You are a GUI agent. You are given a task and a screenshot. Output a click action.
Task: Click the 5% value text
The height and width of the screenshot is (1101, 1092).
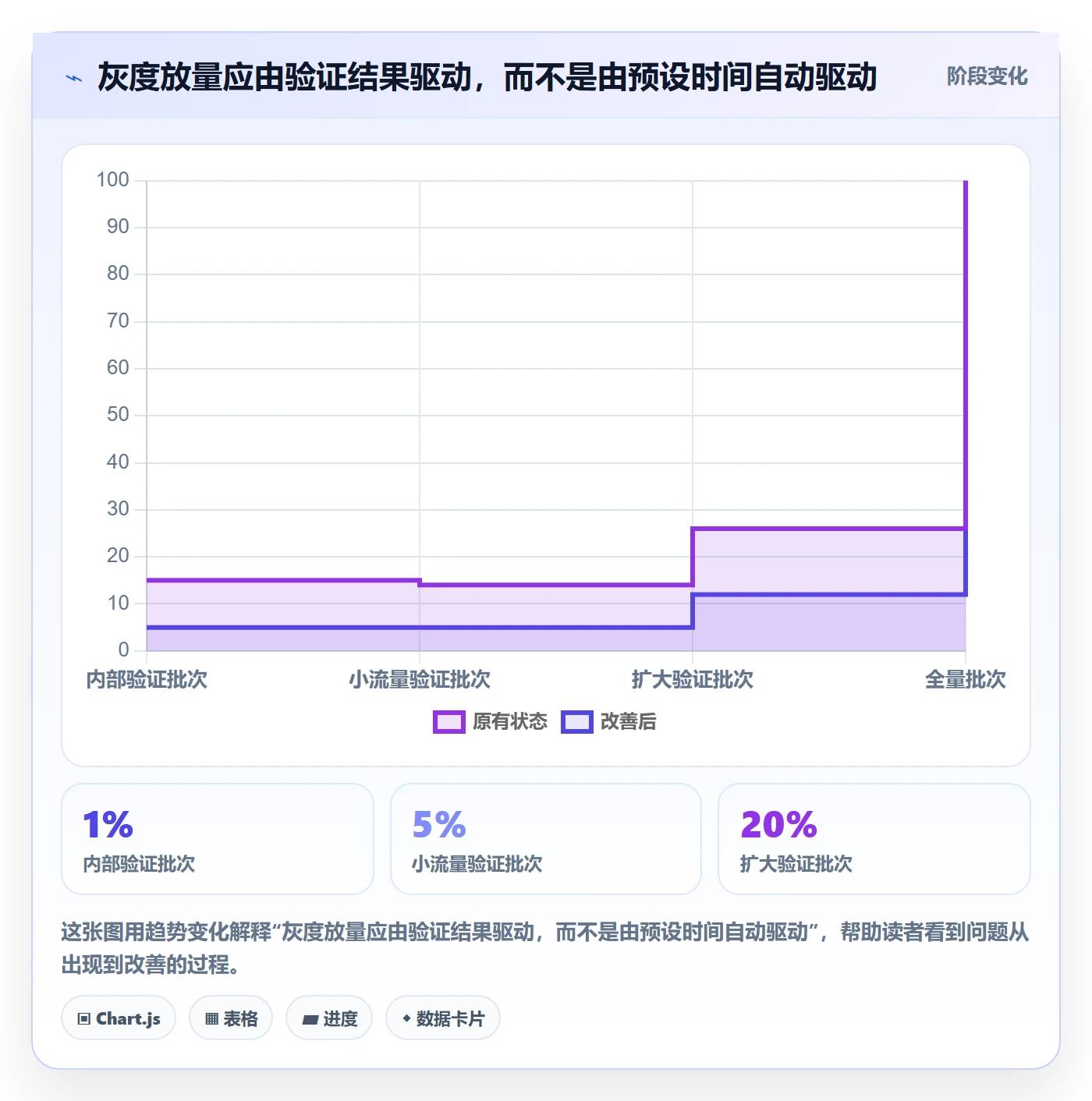pos(439,825)
